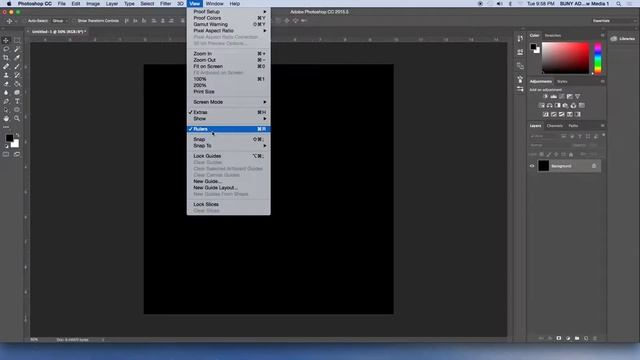The height and width of the screenshot is (360, 640).
Task: Choose Fit on Screen from View menu
Action: (229, 66)
